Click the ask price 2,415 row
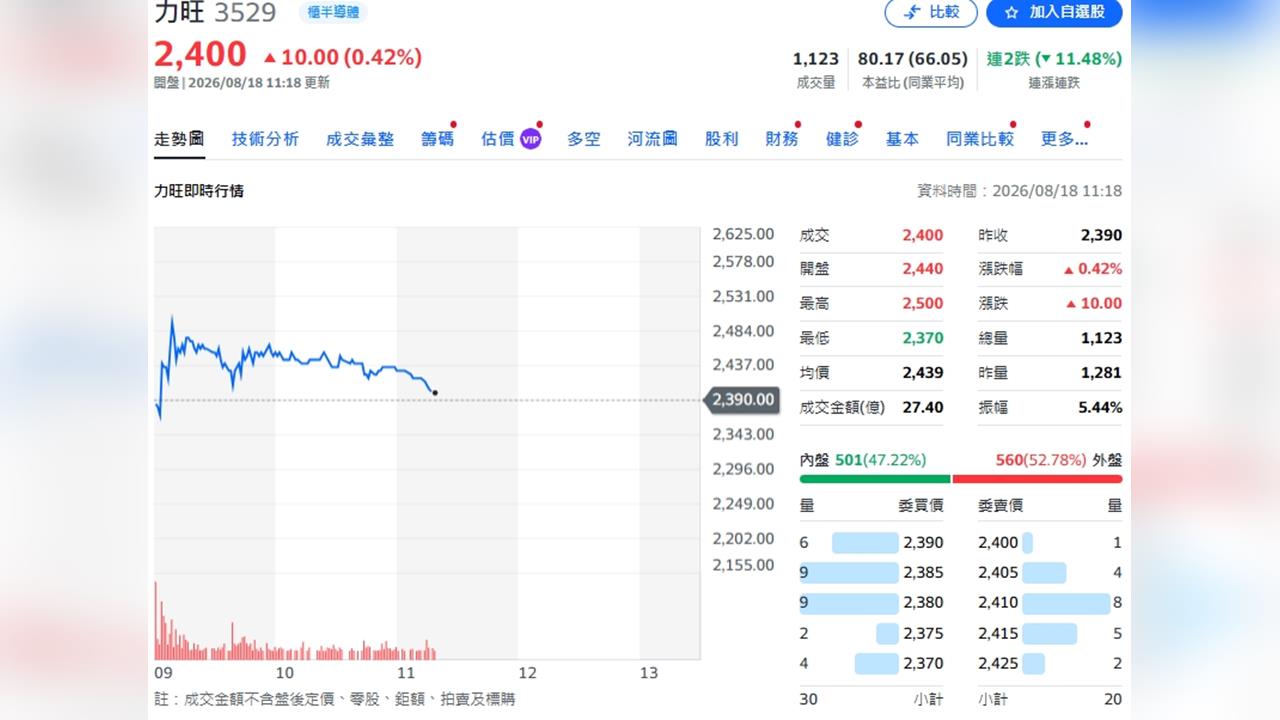This screenshot has width=1280, height=720. point(1050,633)
